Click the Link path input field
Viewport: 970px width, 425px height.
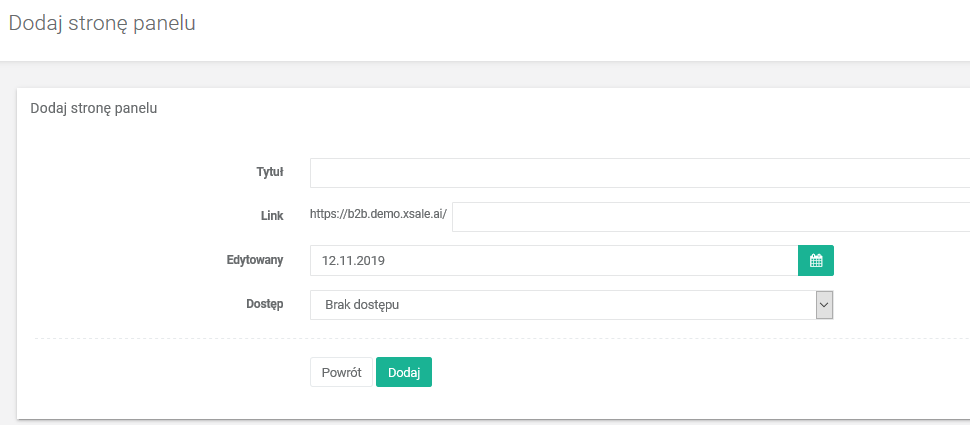(710, 217)
